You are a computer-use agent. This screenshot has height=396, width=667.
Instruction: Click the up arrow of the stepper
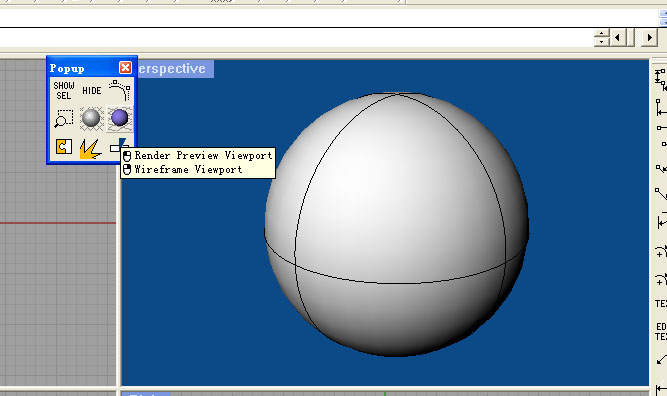(x=601, y=33)
